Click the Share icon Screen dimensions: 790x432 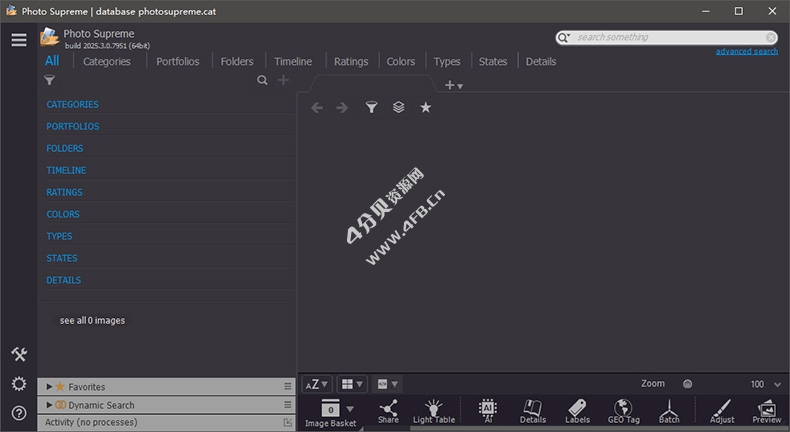[388, 409]
